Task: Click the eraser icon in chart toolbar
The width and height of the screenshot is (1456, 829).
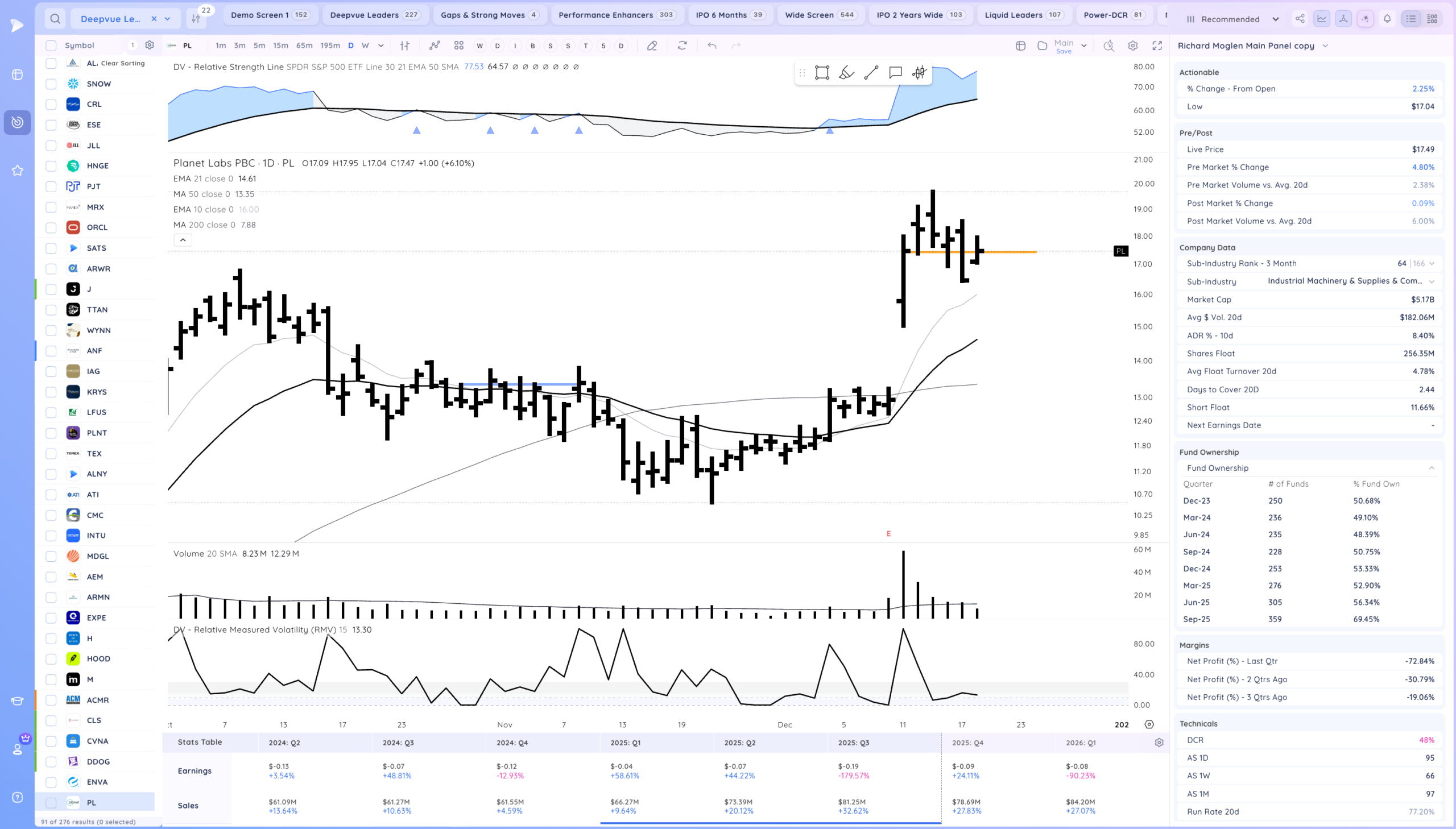Action: point(652,45)
